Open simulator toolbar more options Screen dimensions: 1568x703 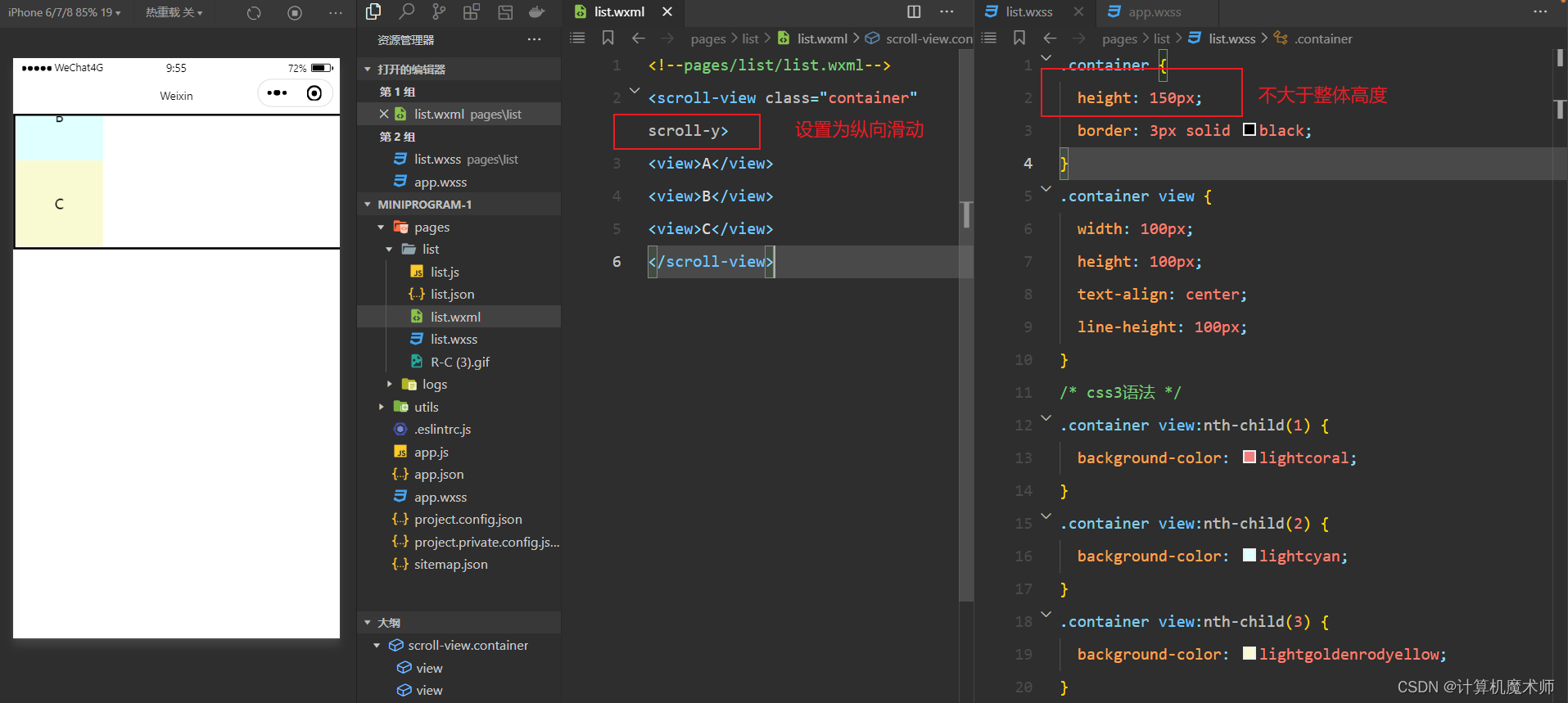click(x=336, y=12)
